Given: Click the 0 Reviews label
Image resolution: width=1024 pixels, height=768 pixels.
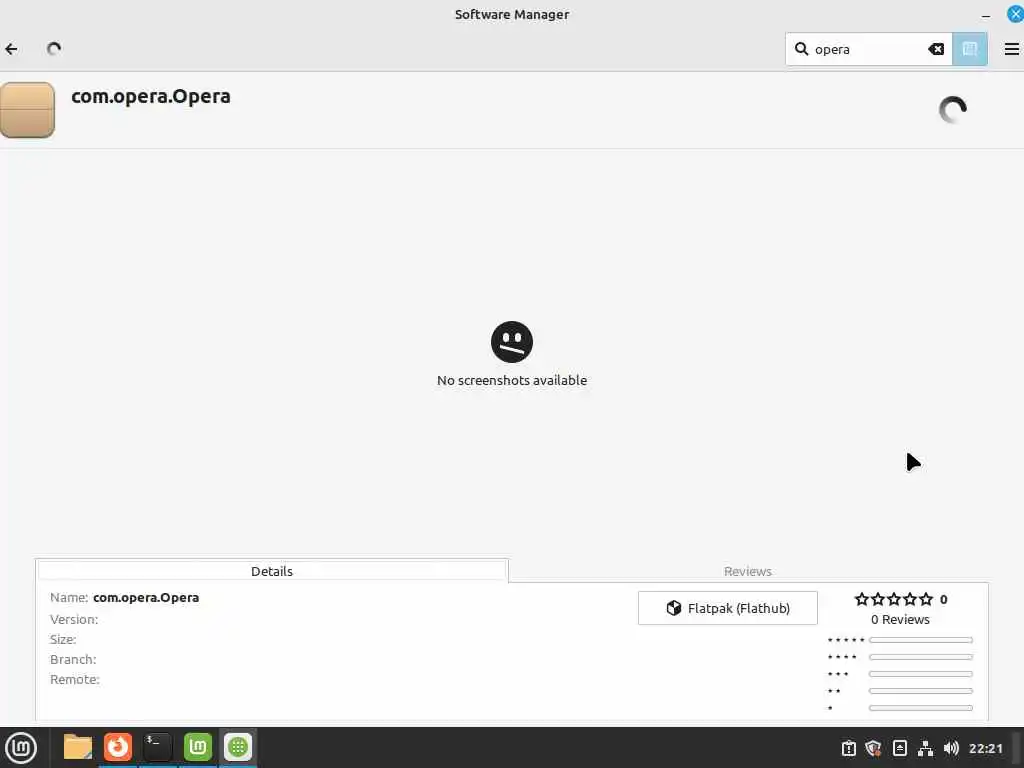Looking at the screenshot, I should 900,619.
